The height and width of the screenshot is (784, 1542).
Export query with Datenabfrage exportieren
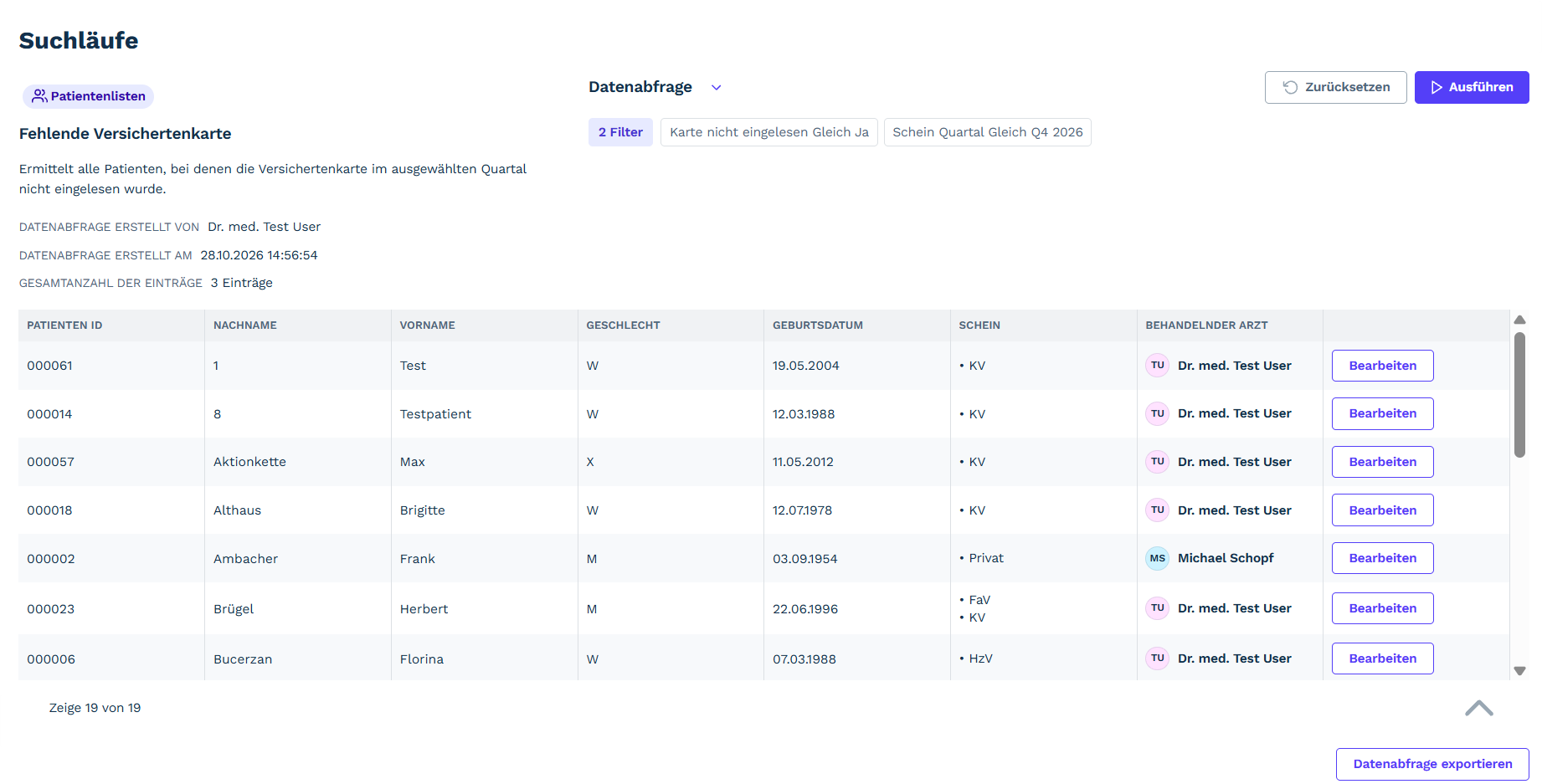1432,764
